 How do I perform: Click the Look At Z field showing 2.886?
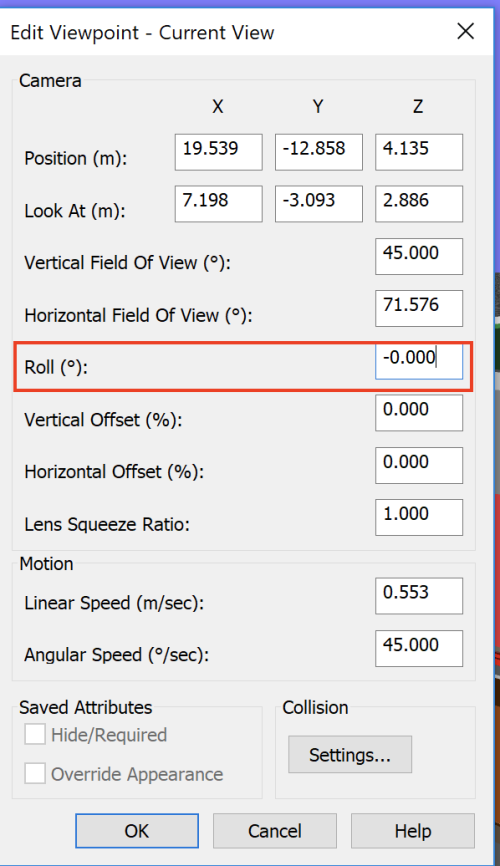(419, 204)
